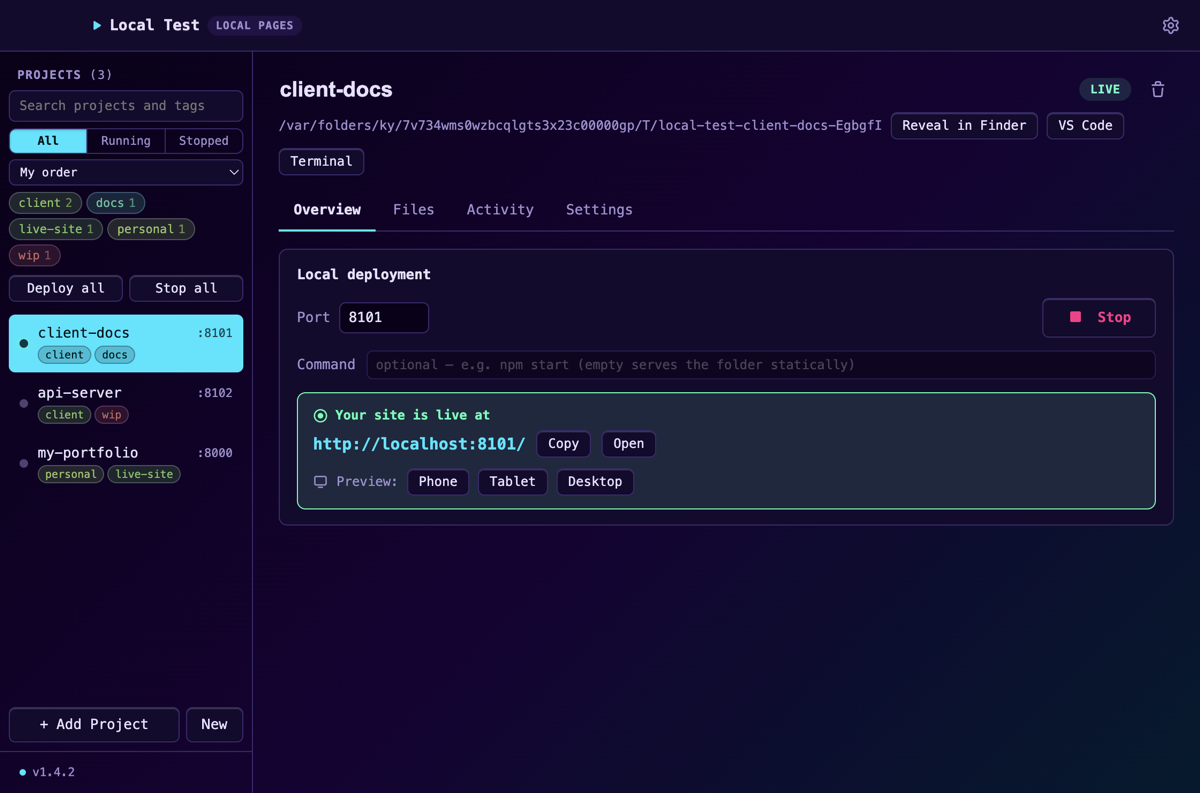Switch to the Activity tab

point(500,210)
